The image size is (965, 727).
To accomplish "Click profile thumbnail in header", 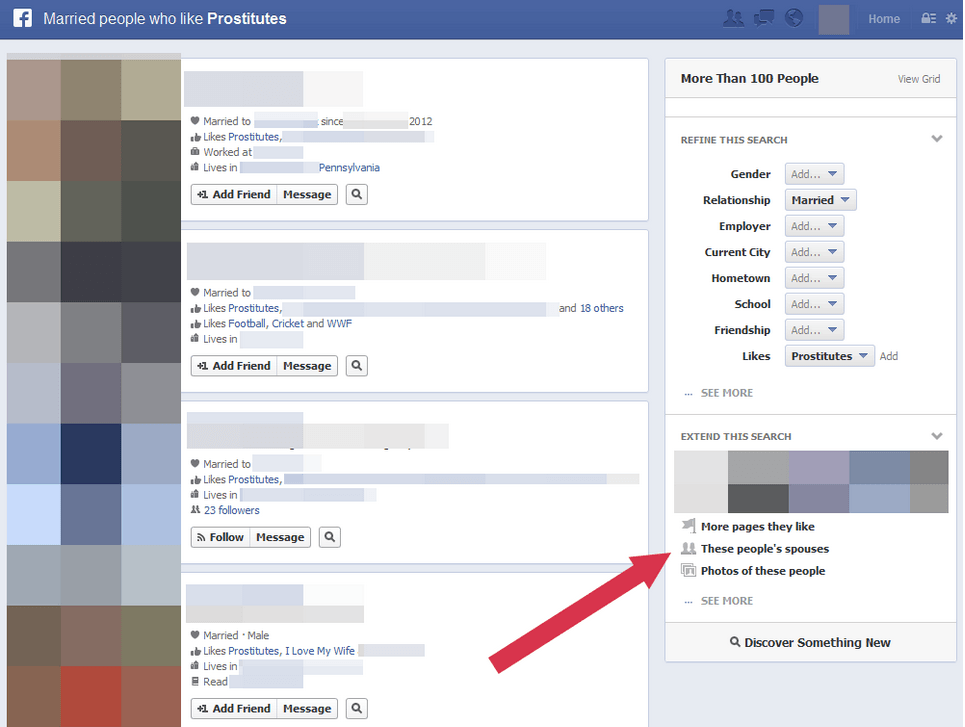I will click(x=833, y=19).
